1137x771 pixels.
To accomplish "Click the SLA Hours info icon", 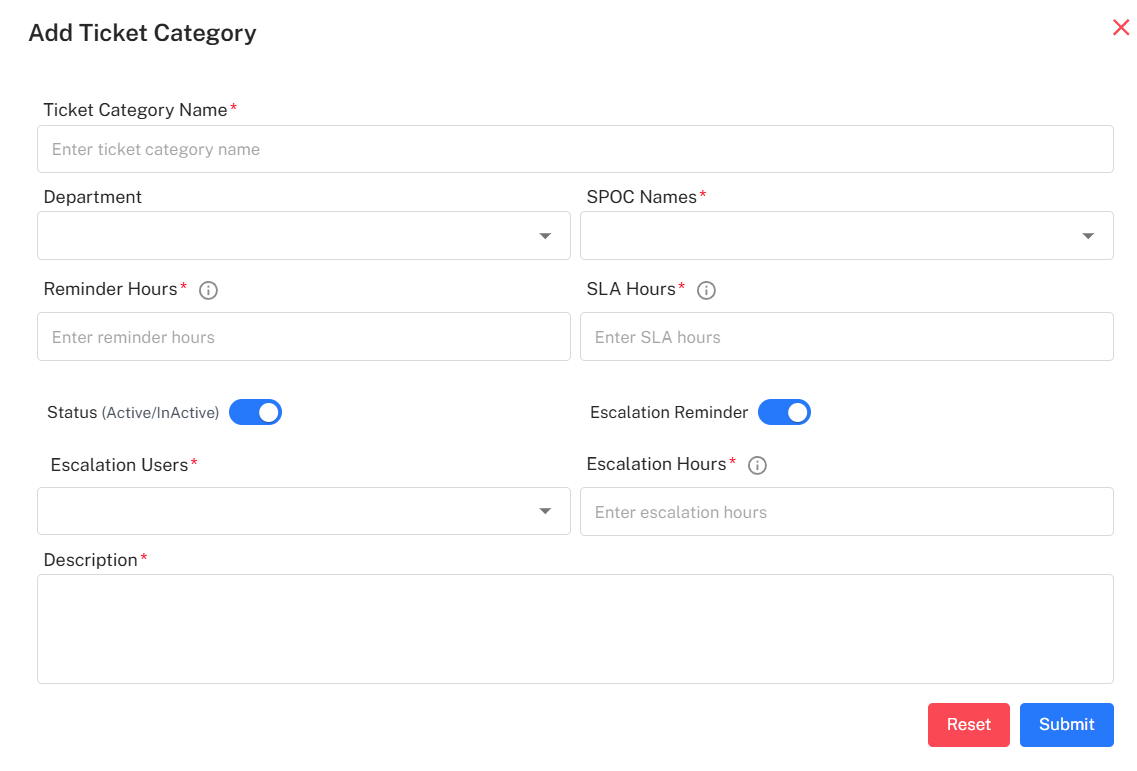I will pos(706,290).
